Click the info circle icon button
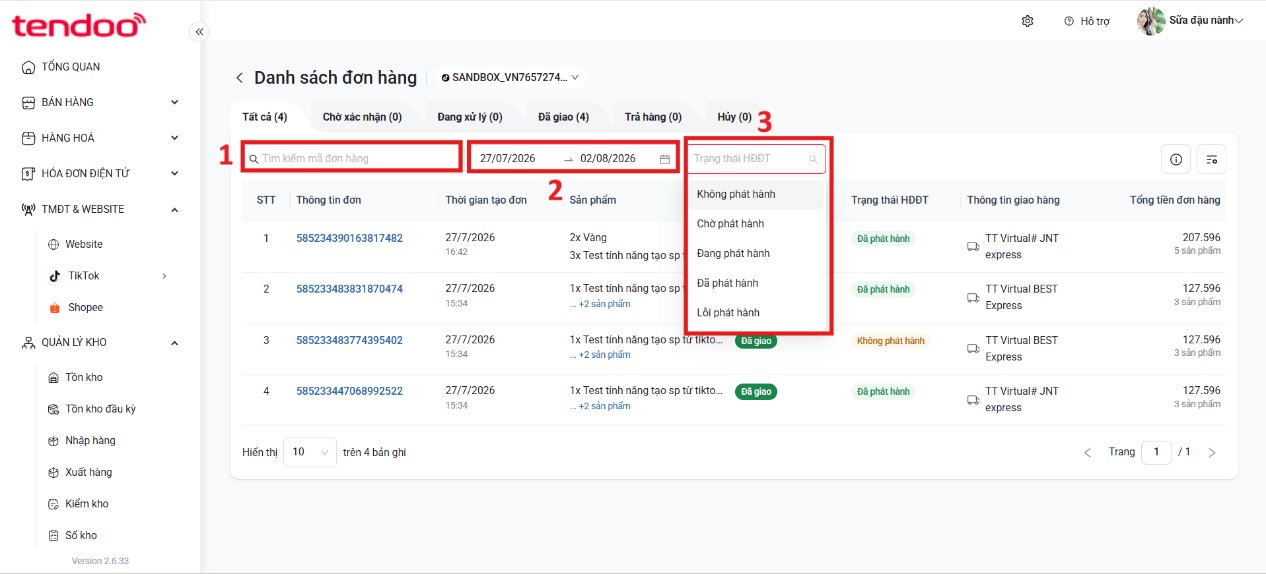The image size is (1266, 574). click(x=1176, y=159)
